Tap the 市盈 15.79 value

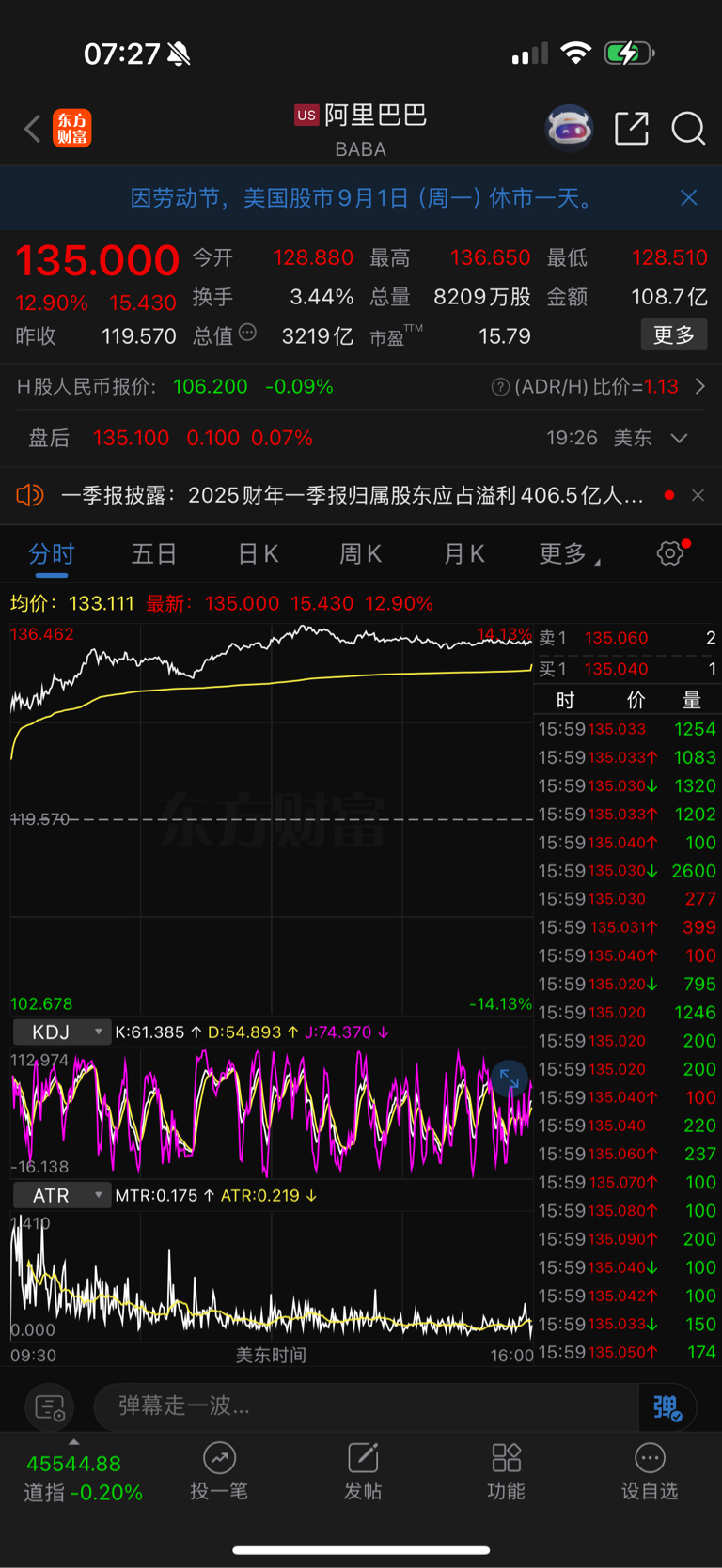click(x=505, y=336)
